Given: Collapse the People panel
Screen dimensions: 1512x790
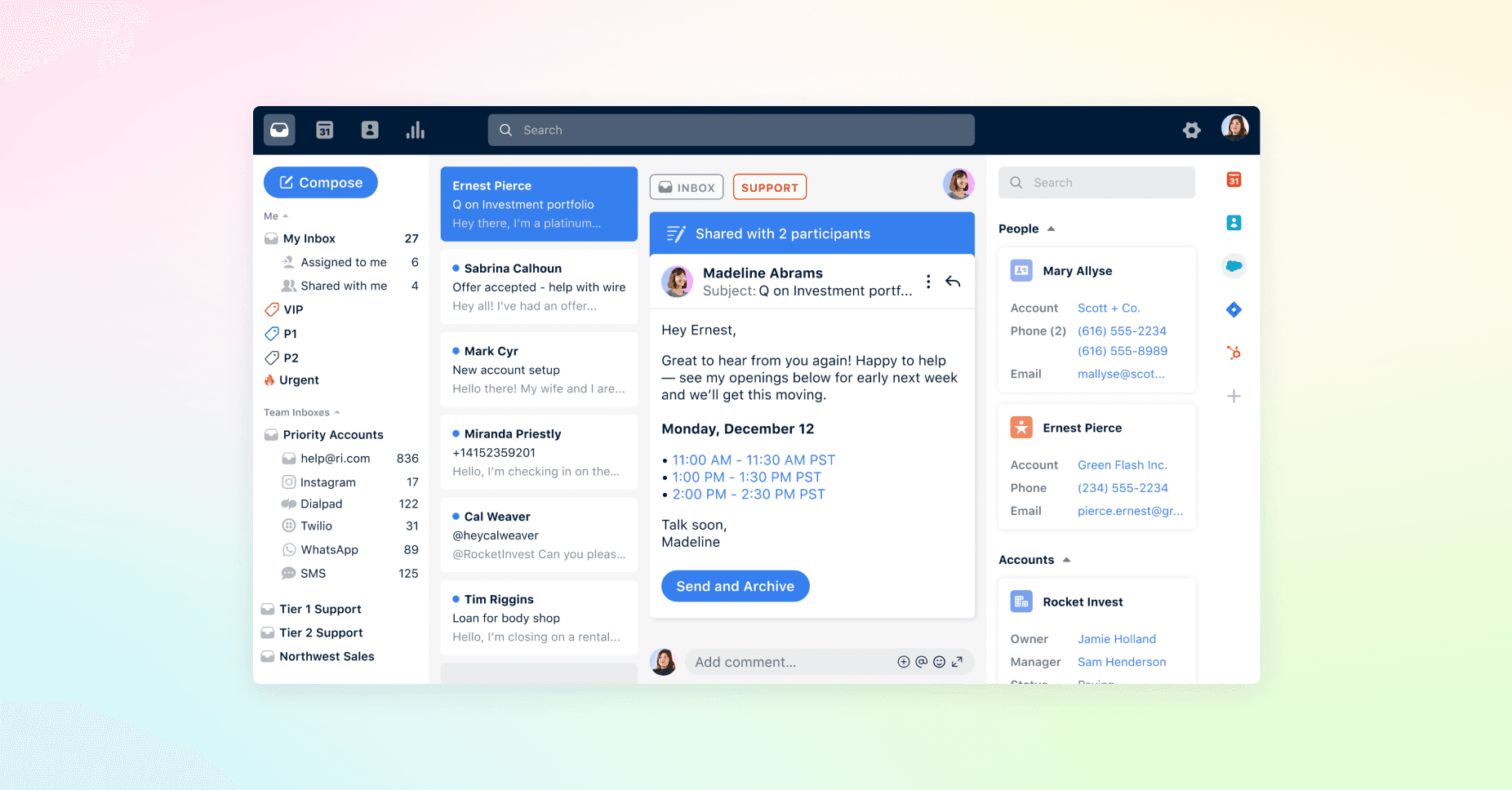Looking at the screenshot, I should [x=1051, y=229].
